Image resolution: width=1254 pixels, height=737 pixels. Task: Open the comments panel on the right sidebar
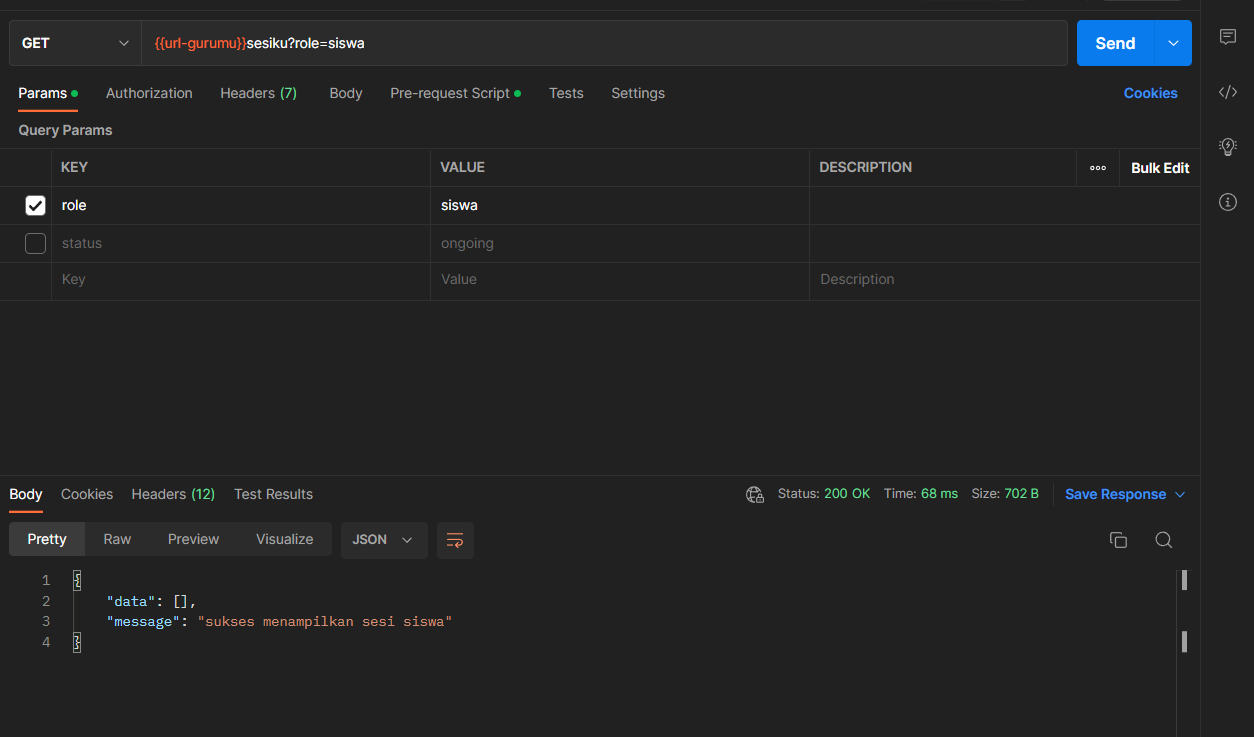1228,37
